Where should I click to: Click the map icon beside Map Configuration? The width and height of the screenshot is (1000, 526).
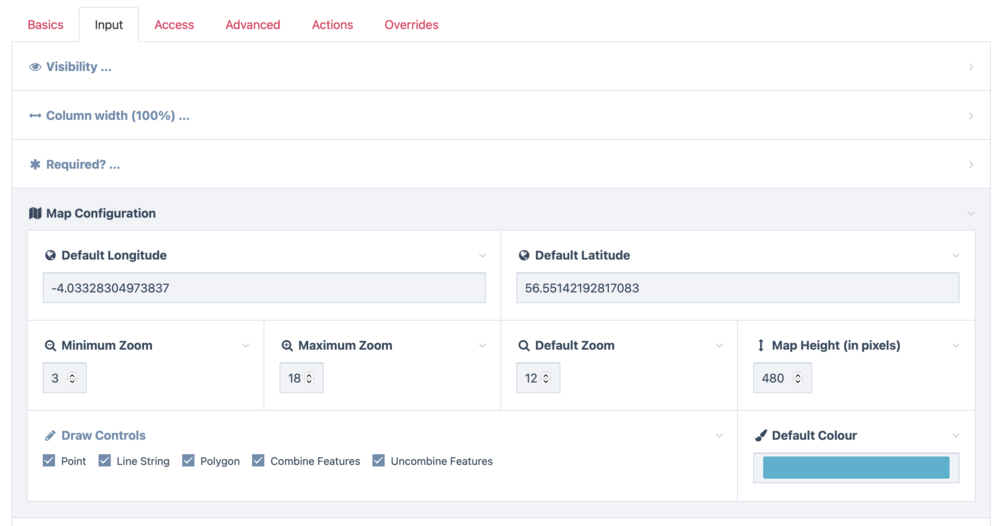click(35, 213)
